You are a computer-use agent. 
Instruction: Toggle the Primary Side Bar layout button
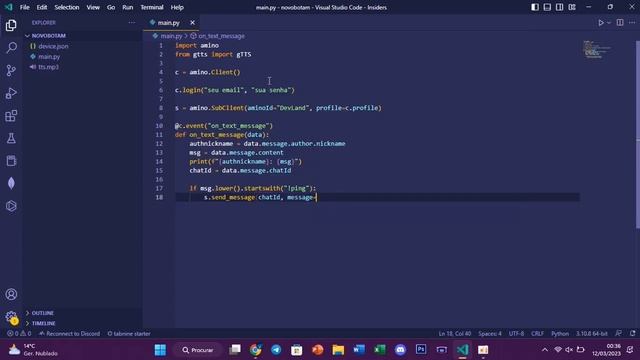tap(535, 7)
